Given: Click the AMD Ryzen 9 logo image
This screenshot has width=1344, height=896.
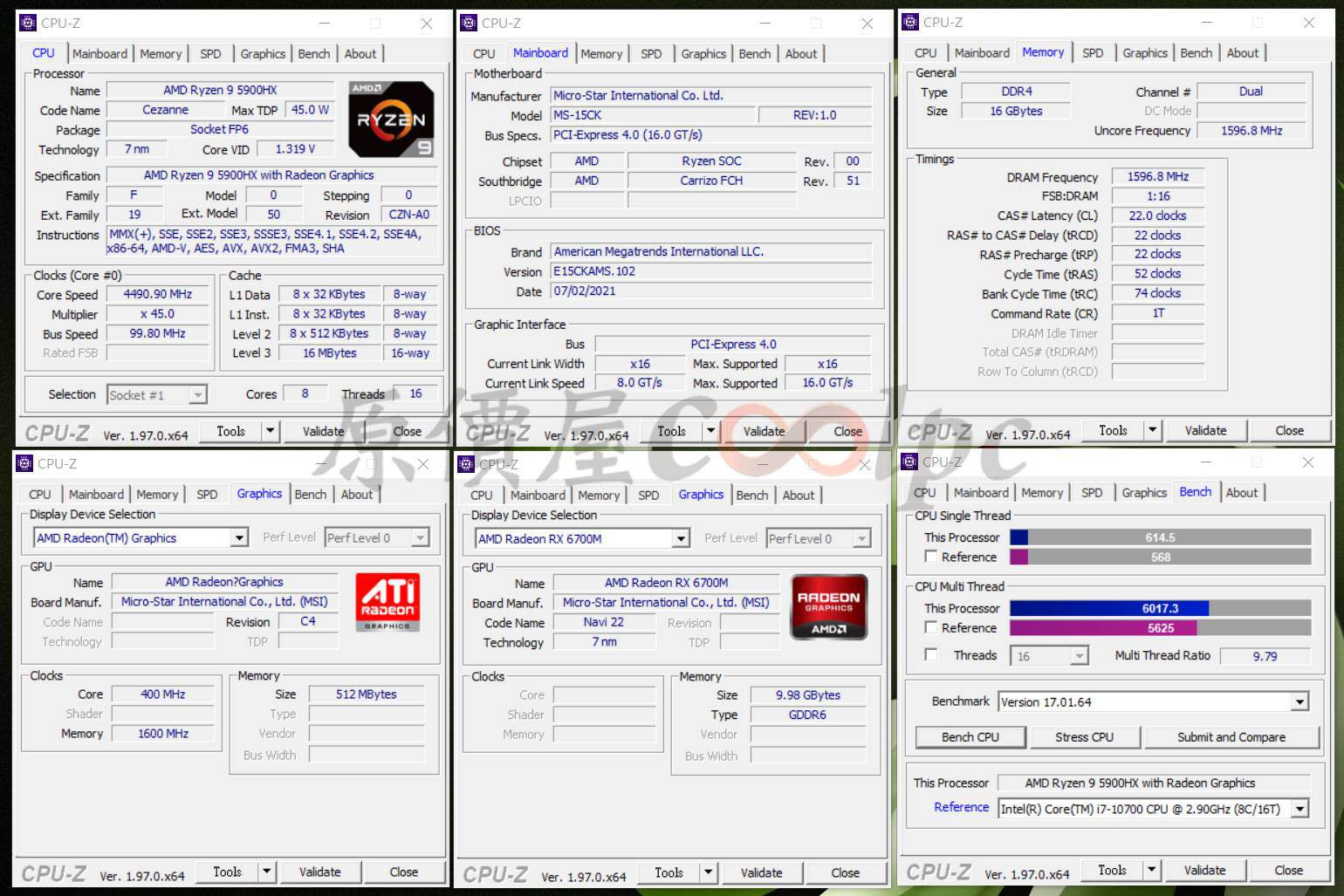Looking at the screenshot, I should click(391, 119).
